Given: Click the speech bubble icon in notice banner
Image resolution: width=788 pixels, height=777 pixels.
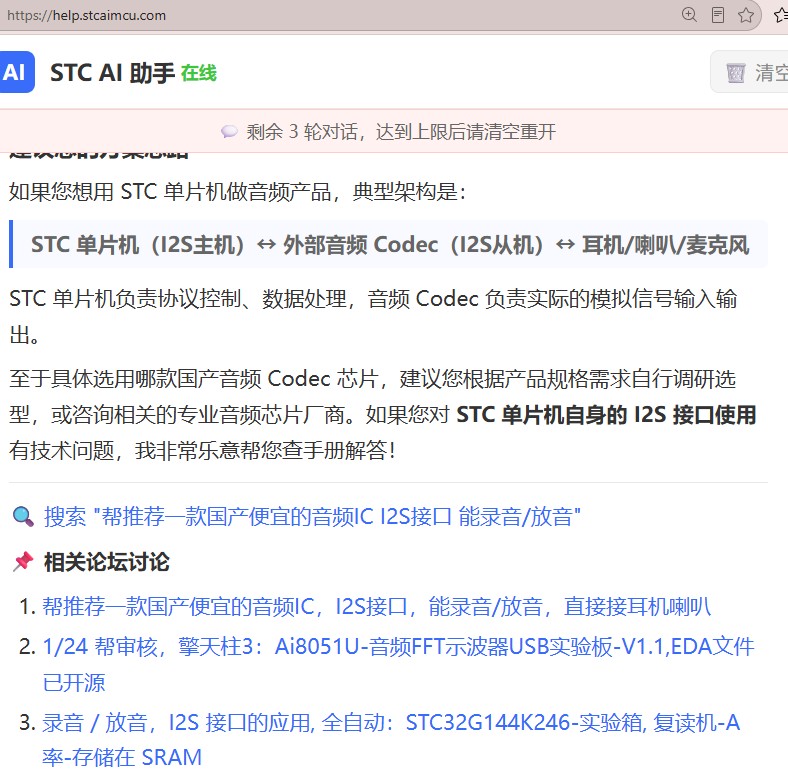Looking at the screenshot, I should pyautogui.click(x=229, y=132).
